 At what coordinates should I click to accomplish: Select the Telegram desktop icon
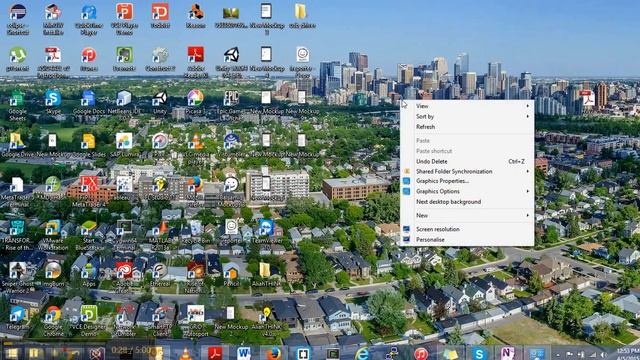pos(18,318)
